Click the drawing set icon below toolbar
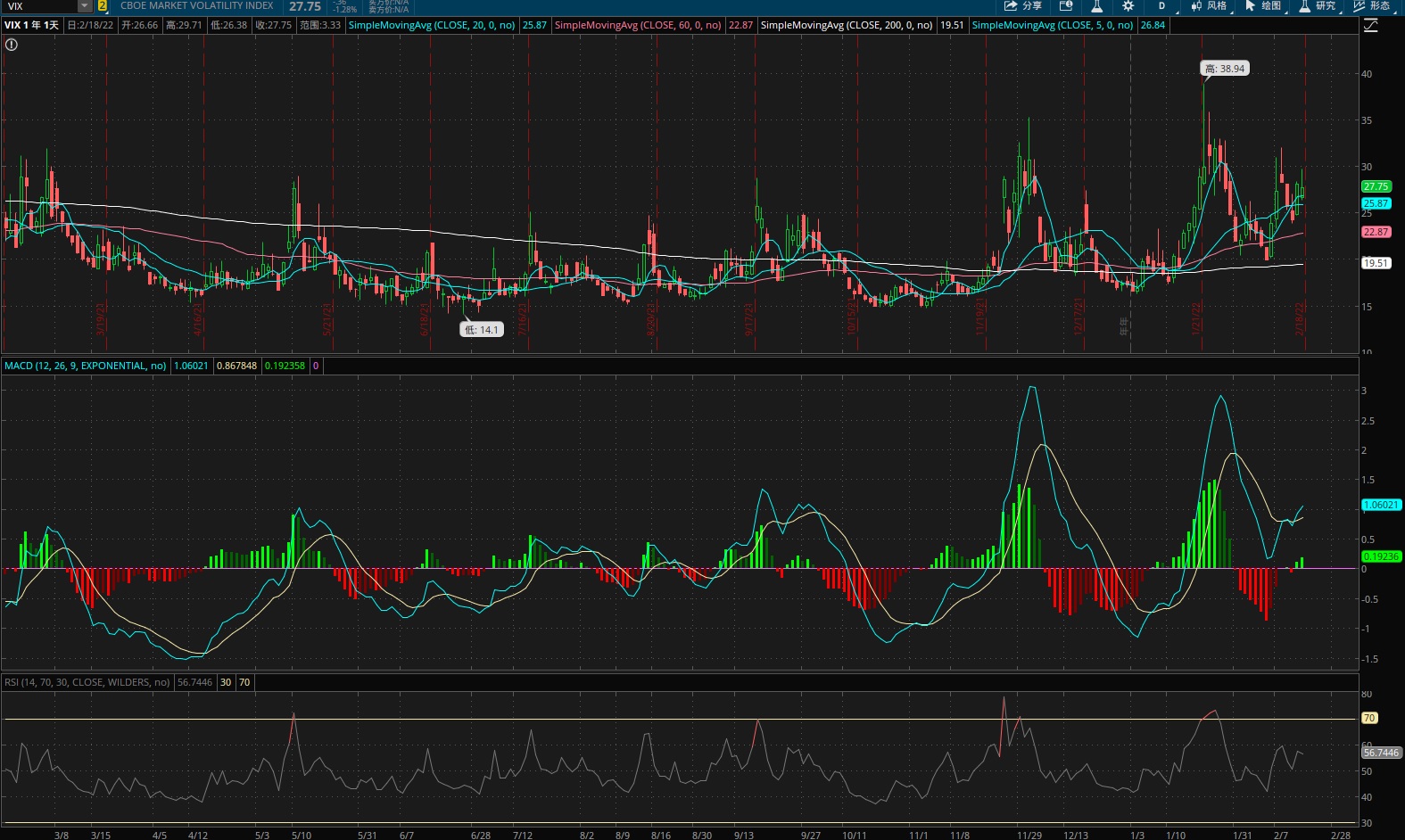Viewport: 1405px width, 840px height. click(x=1370, y=25)
